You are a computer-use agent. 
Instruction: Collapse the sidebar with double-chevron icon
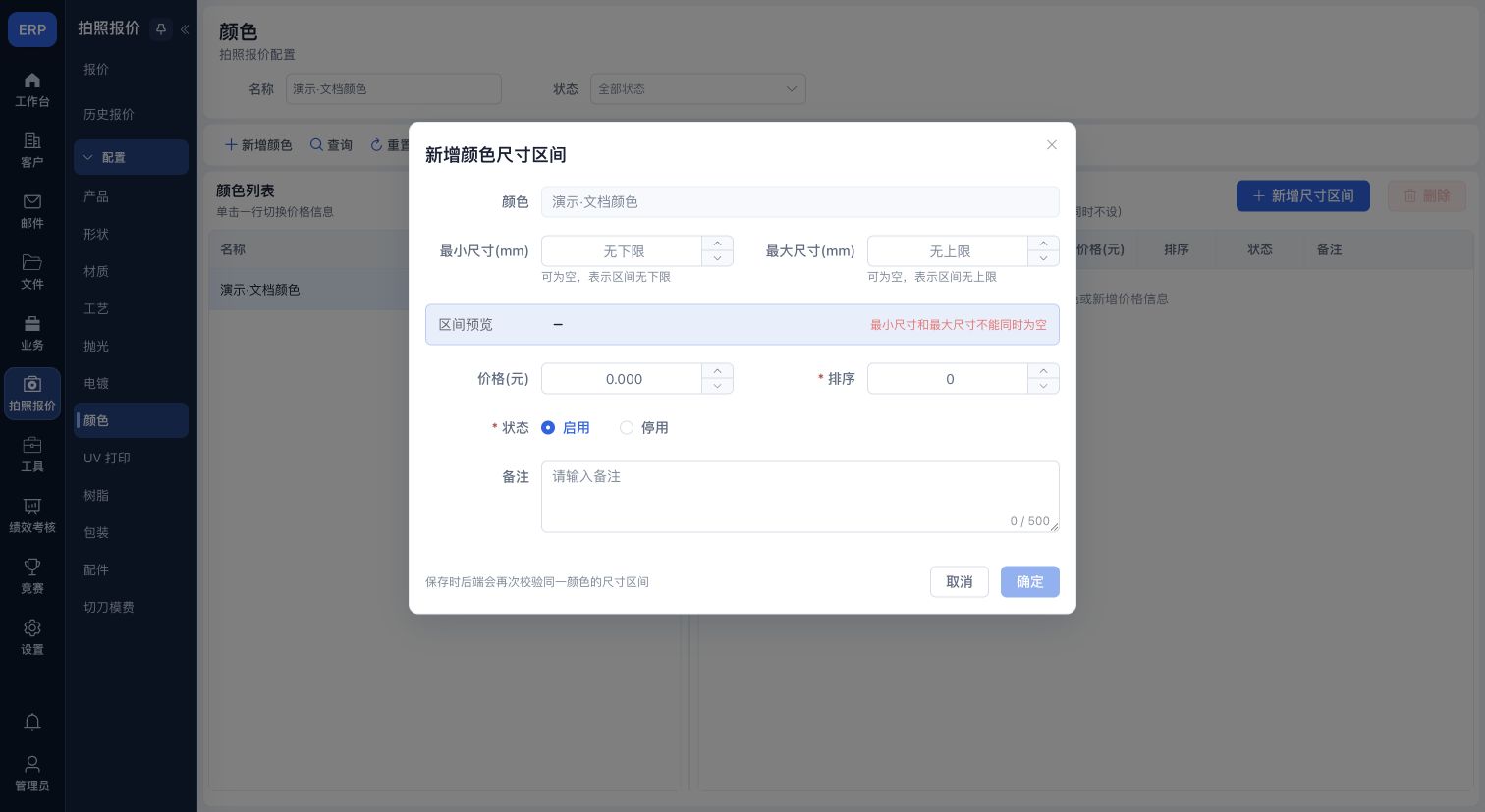(x=185, y=29)
